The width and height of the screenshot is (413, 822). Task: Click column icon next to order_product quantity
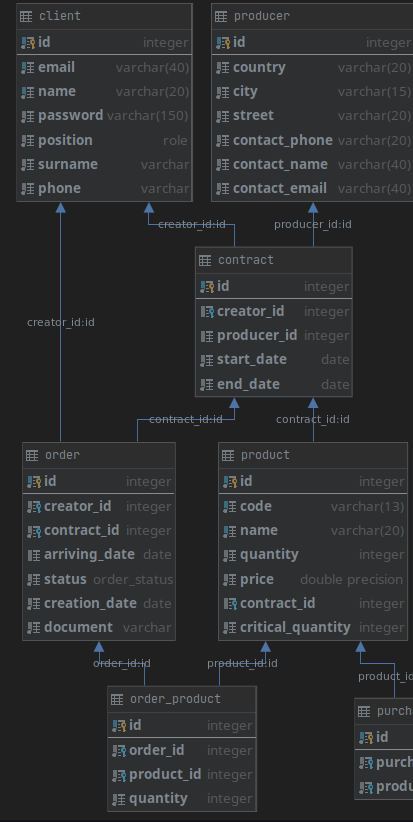[119, 799]
